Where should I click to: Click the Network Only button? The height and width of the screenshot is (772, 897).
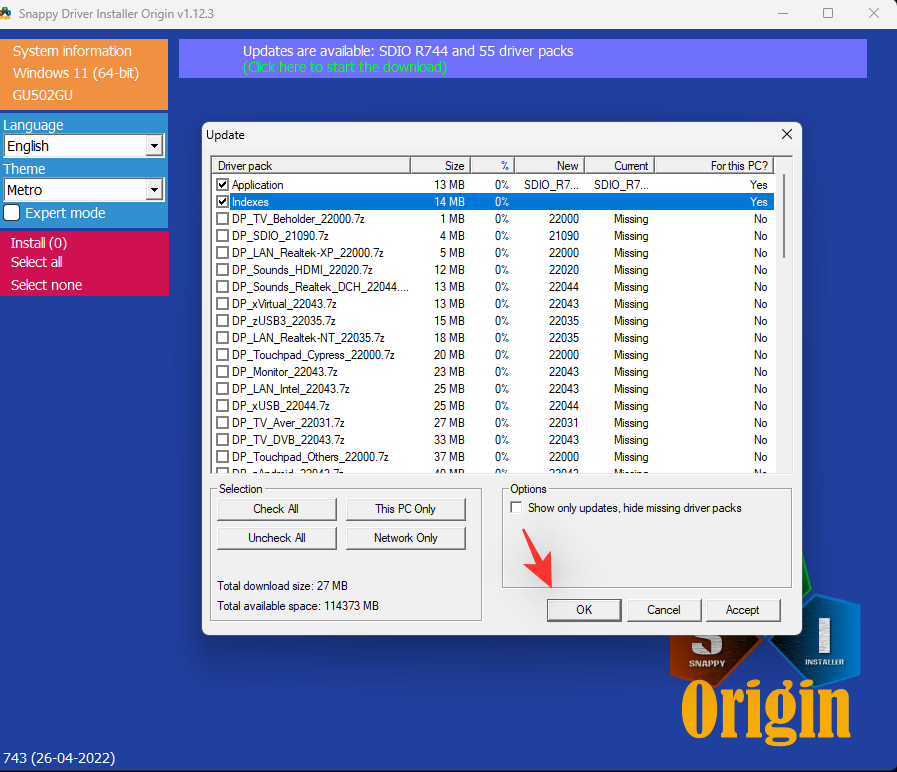coord(405,538)
